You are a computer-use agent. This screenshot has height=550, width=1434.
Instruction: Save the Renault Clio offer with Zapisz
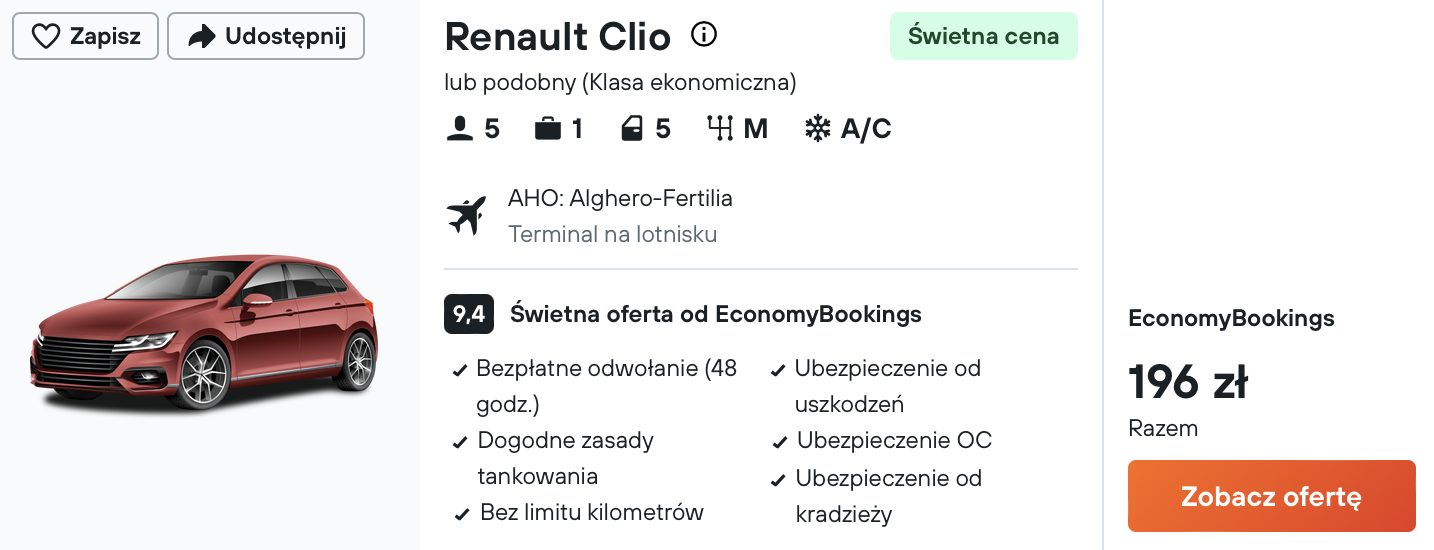[84, 37]
